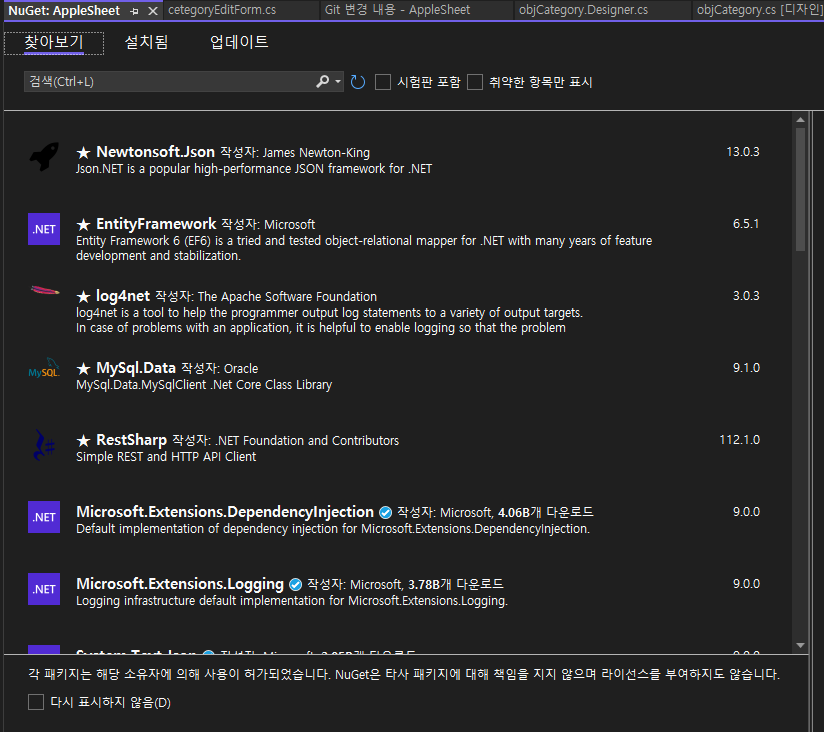
Task: Click the package list scroll down arrow
Action: [x=800, y=645]
